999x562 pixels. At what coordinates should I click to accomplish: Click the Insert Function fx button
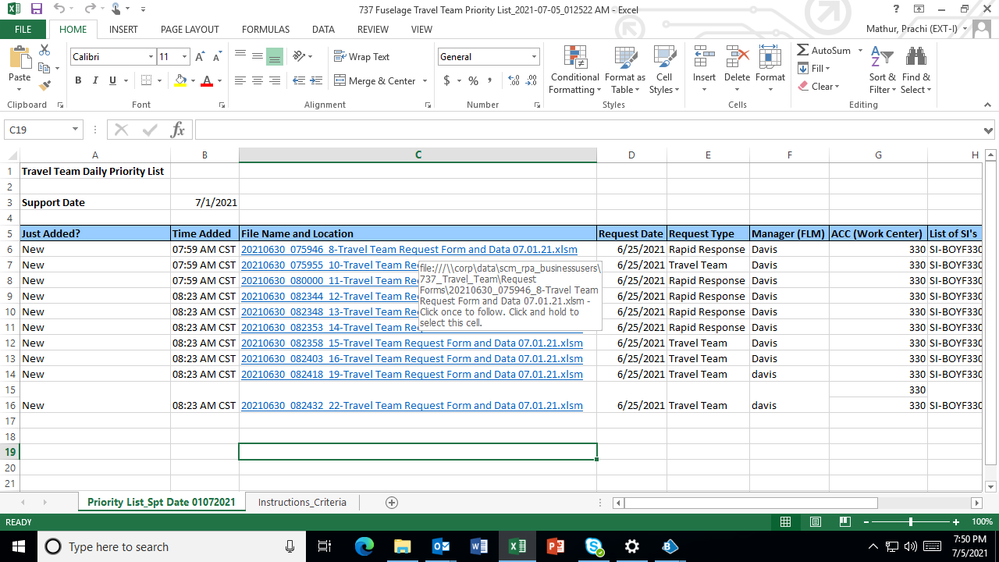click(178, 130)
